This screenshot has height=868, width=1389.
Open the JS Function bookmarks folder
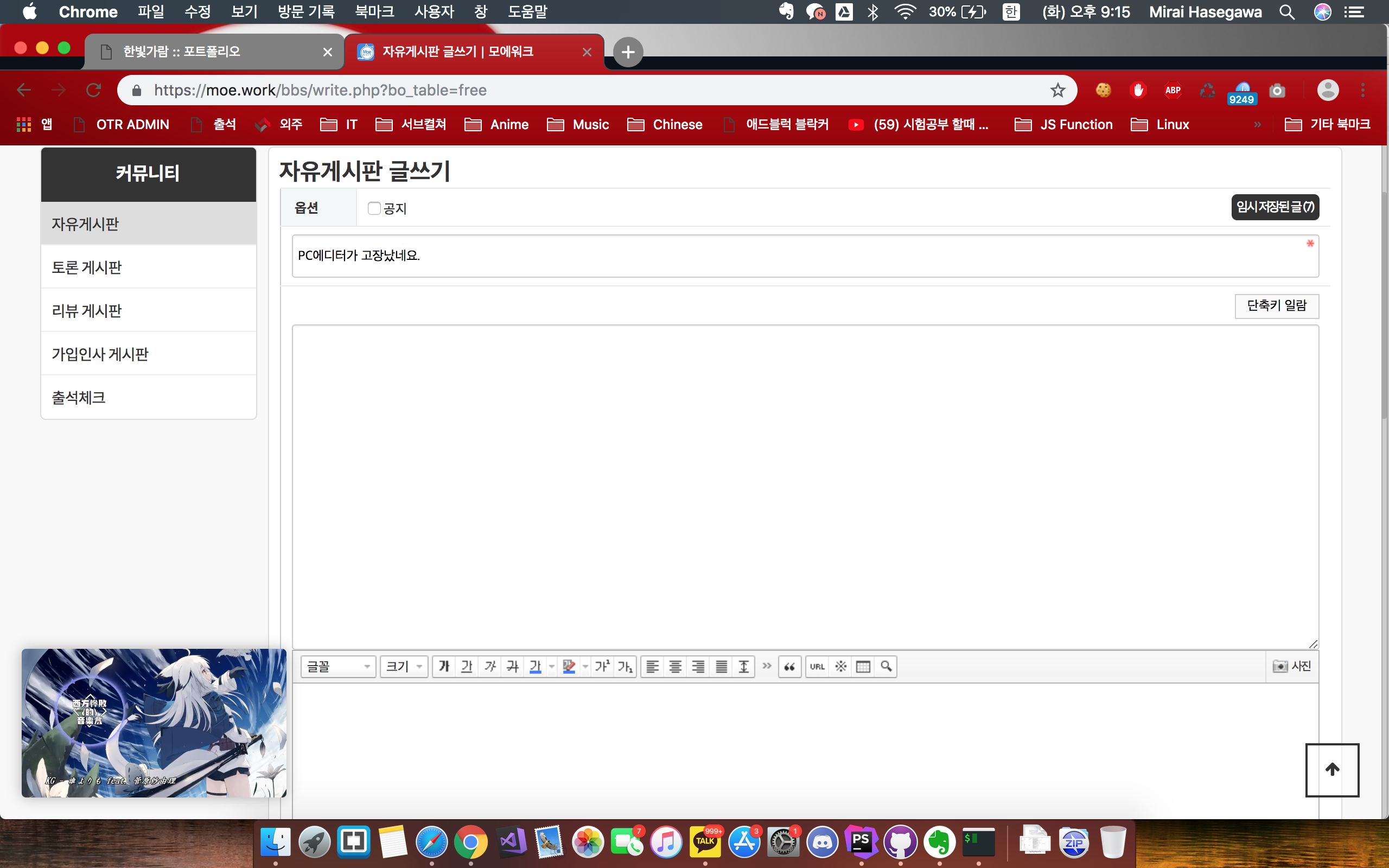click(x=1063, y=125)
